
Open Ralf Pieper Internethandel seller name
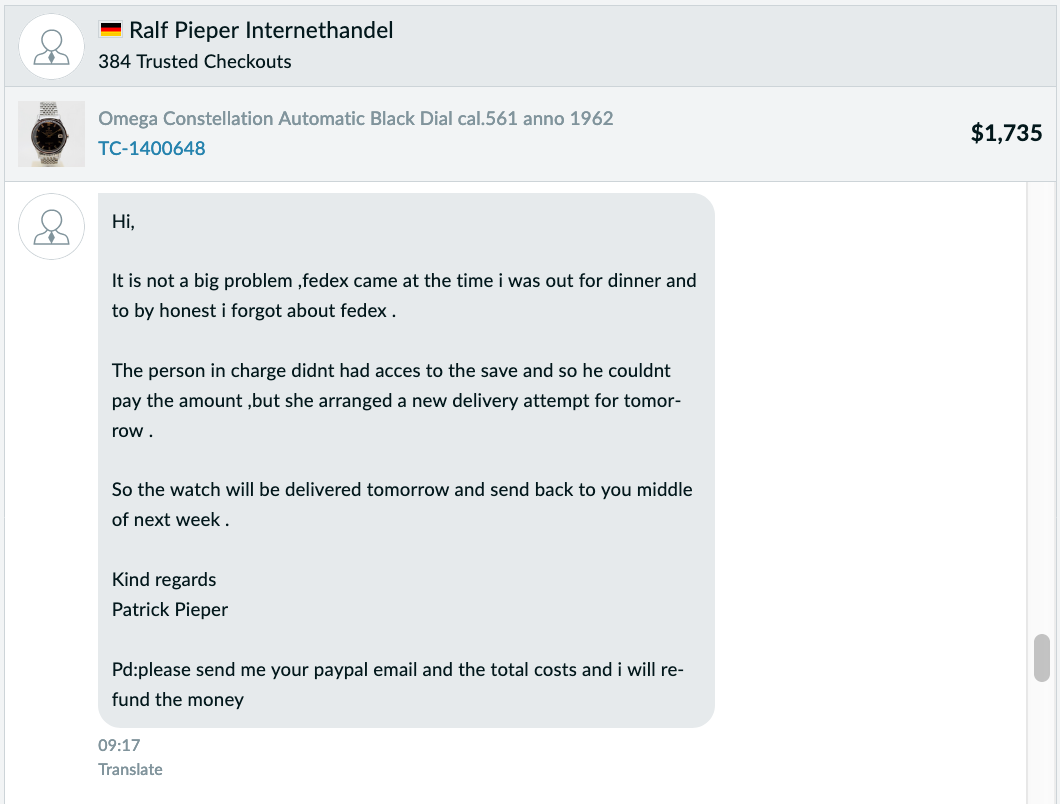click(261, 30)
